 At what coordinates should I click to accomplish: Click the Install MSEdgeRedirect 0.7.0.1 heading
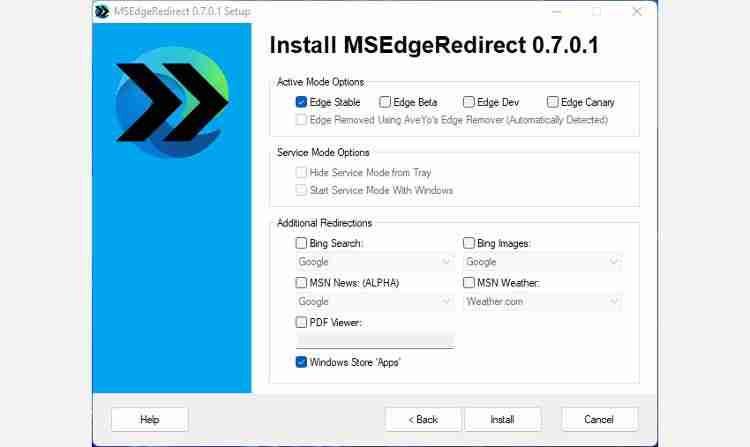[434, 45]
